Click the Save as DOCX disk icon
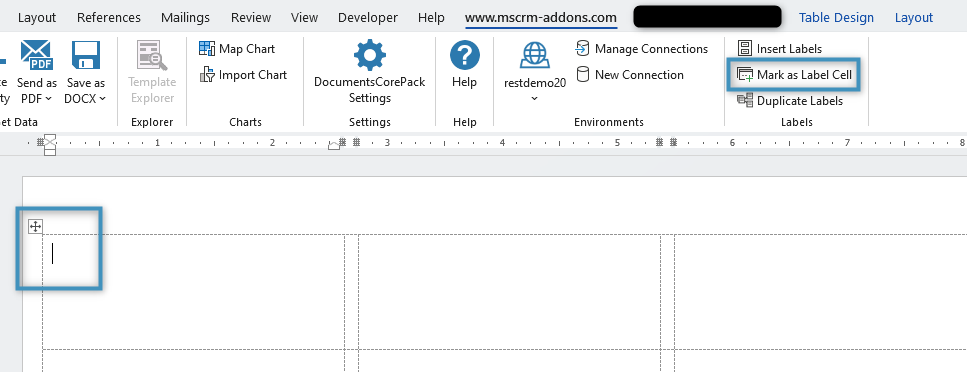This screenshot has width=967, height=372. tap(86, 56)
